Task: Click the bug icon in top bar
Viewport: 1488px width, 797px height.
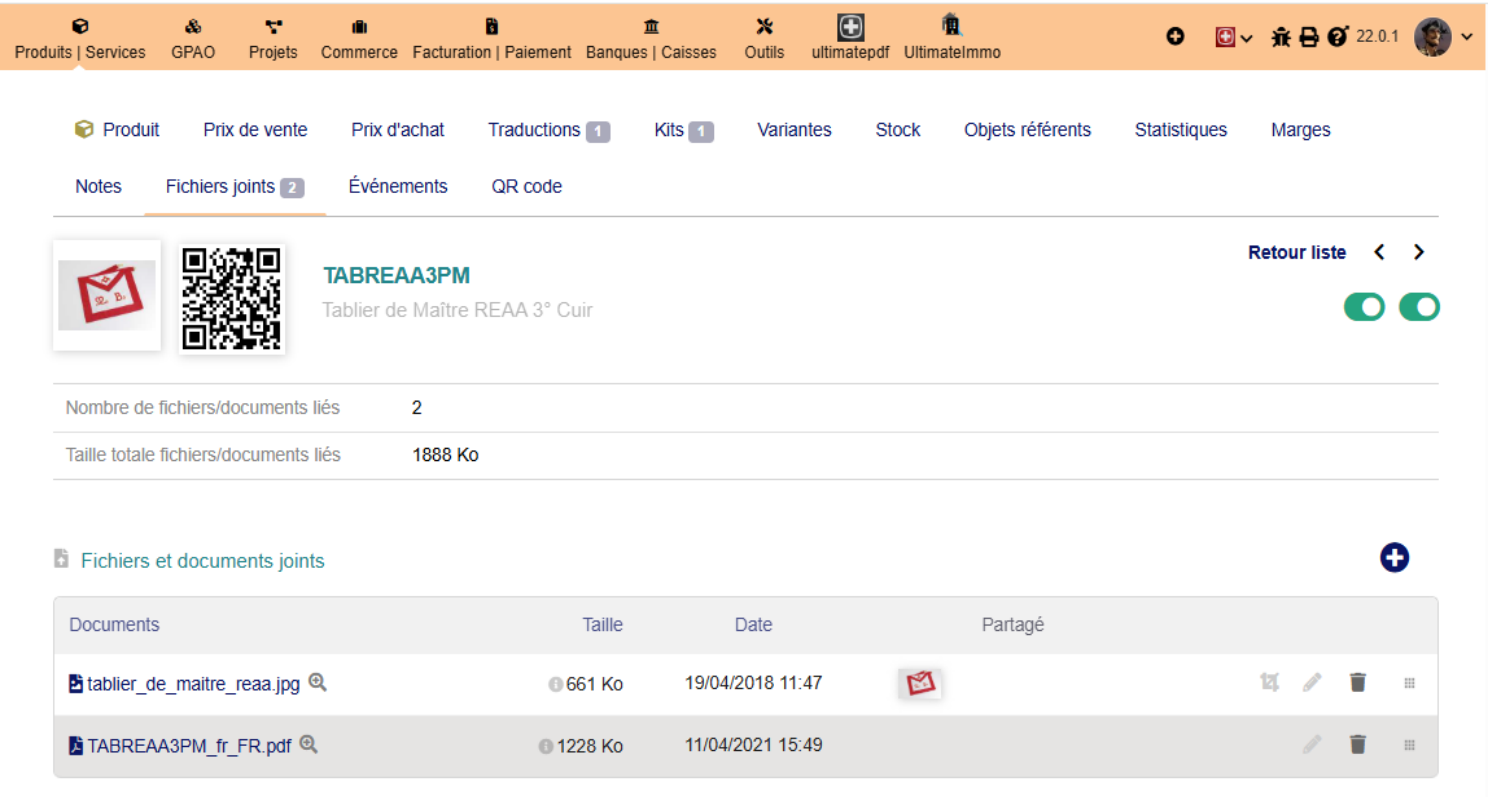Action: 1281,37
